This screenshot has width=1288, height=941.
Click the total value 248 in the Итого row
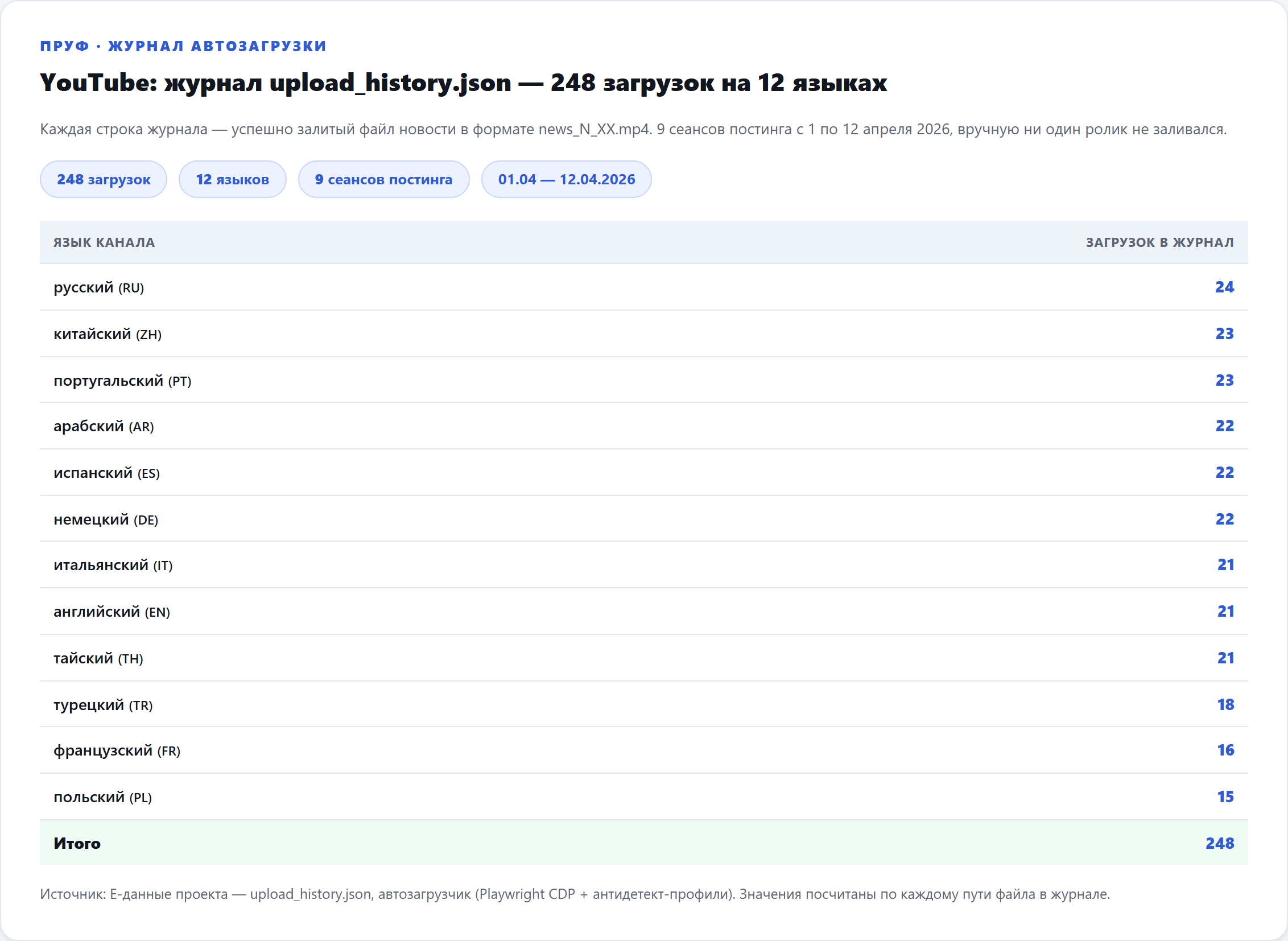point(1220,844)
